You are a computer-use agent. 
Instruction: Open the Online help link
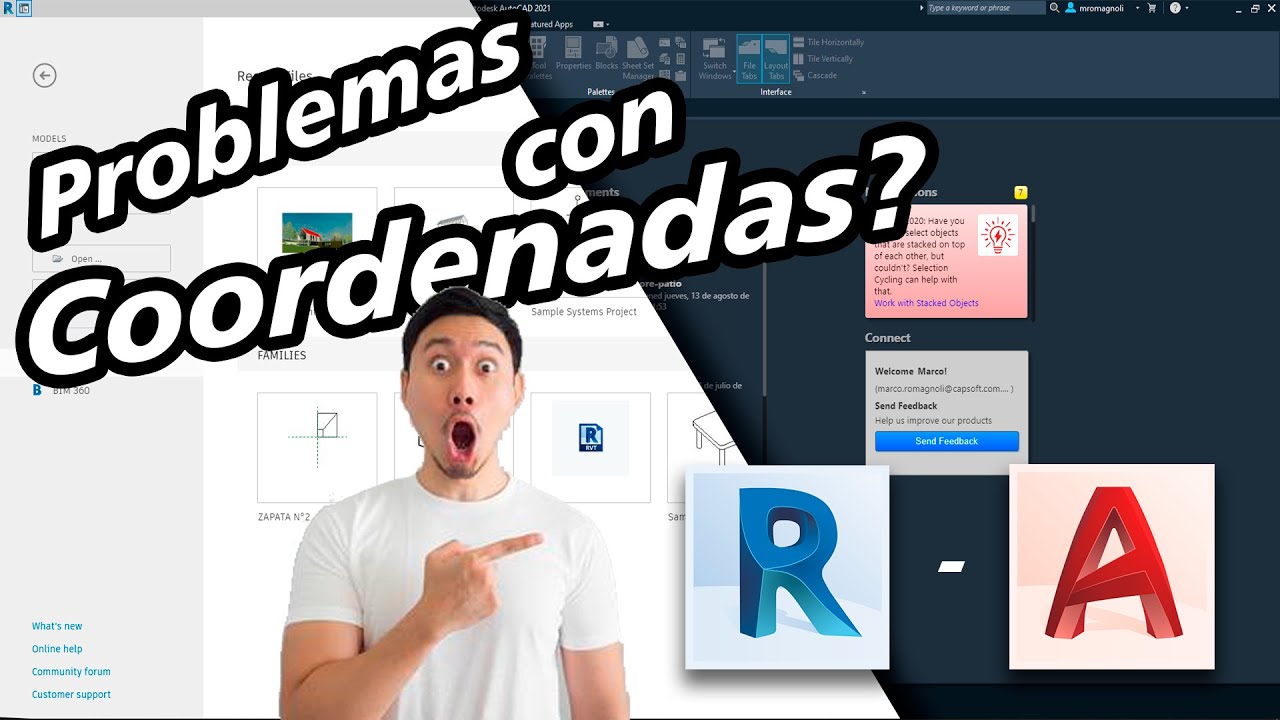point(57,649)
